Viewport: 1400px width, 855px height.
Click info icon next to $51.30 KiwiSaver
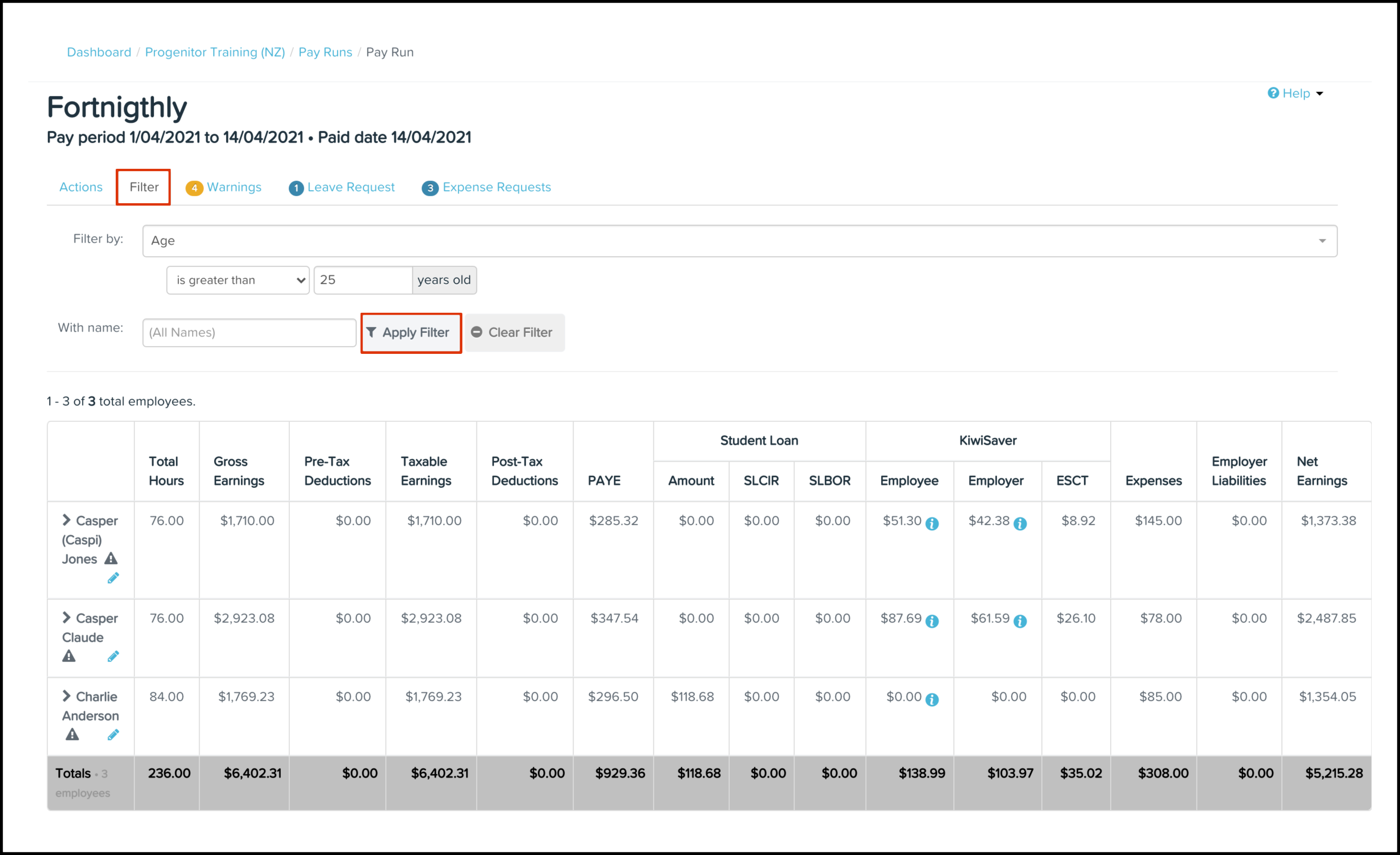[932, 524]
